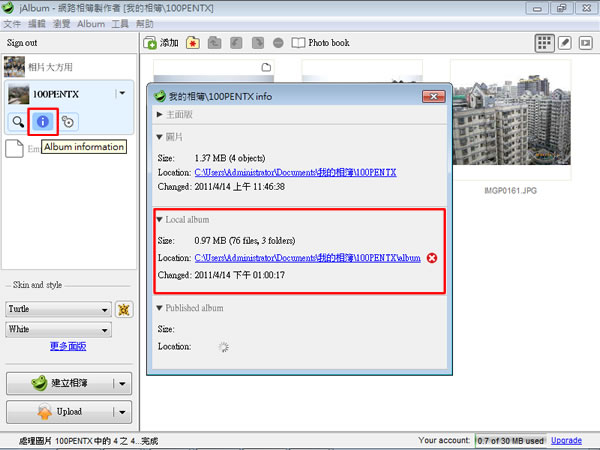Click the new folder star icon
Image resolution: width=600 pixels, height=450 pixels.
193,43
